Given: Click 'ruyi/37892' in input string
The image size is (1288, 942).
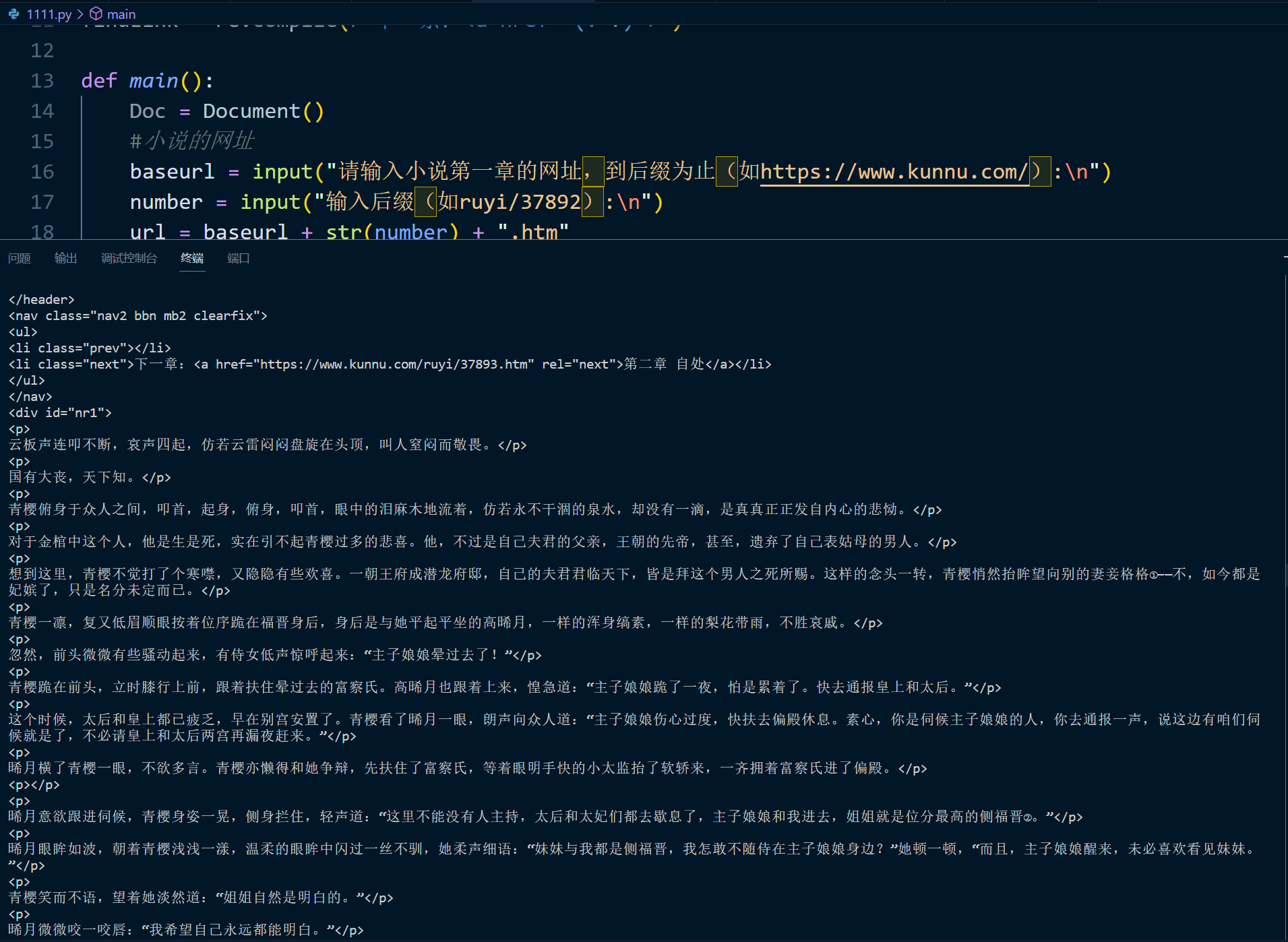Looking at the screenshot, I should 520,202.
